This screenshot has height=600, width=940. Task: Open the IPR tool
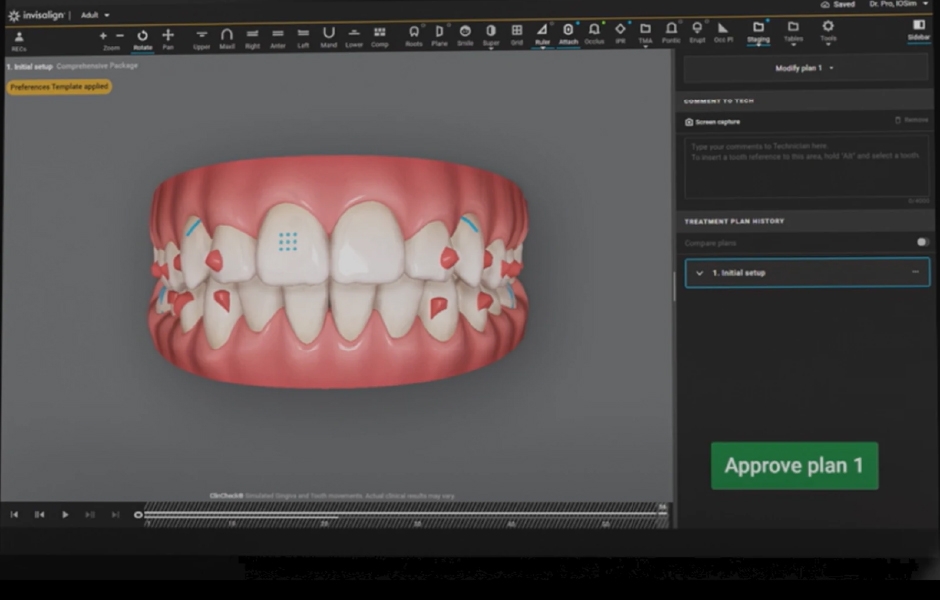620,32
